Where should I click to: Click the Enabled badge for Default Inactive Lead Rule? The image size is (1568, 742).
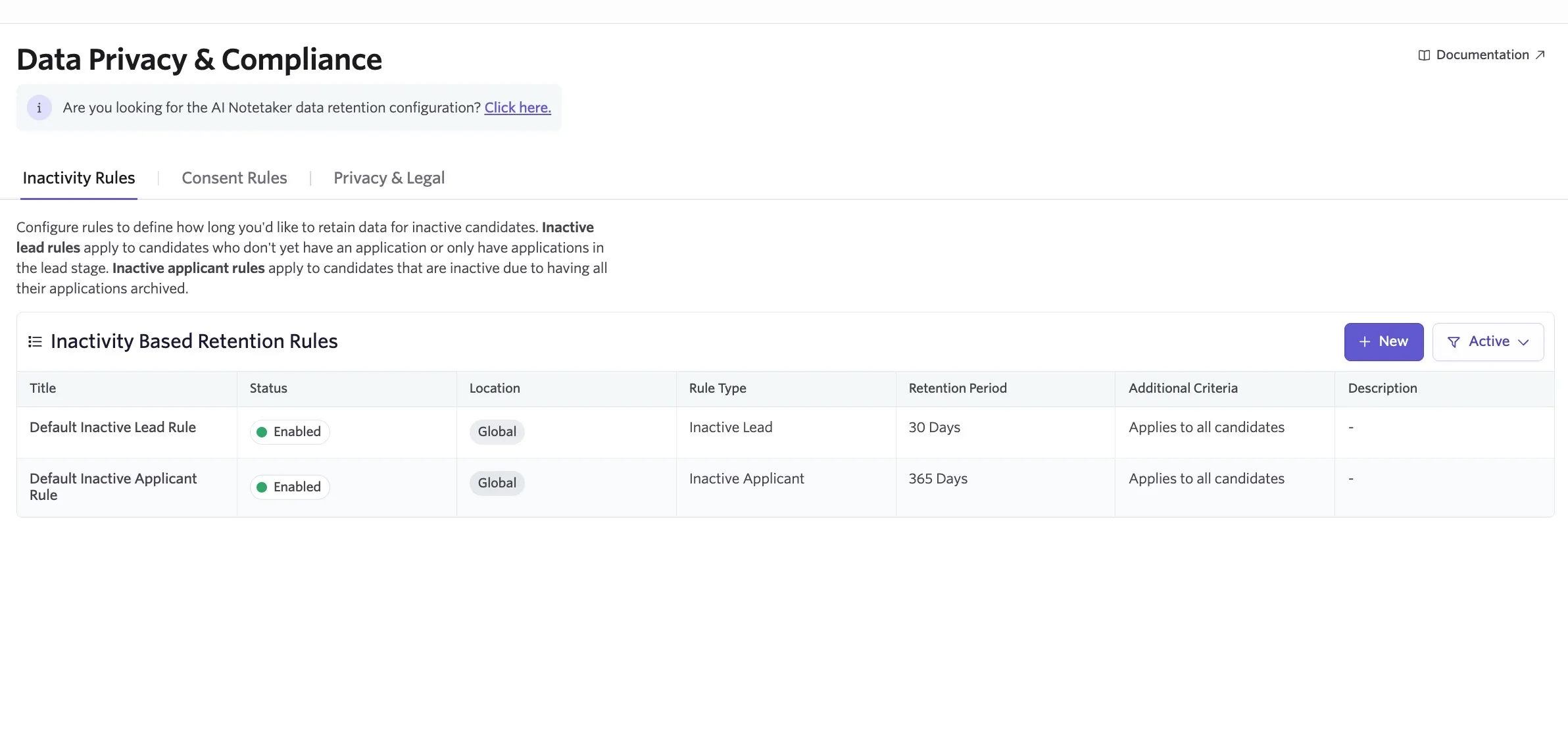pyautogui.click(x=290, y=432)
